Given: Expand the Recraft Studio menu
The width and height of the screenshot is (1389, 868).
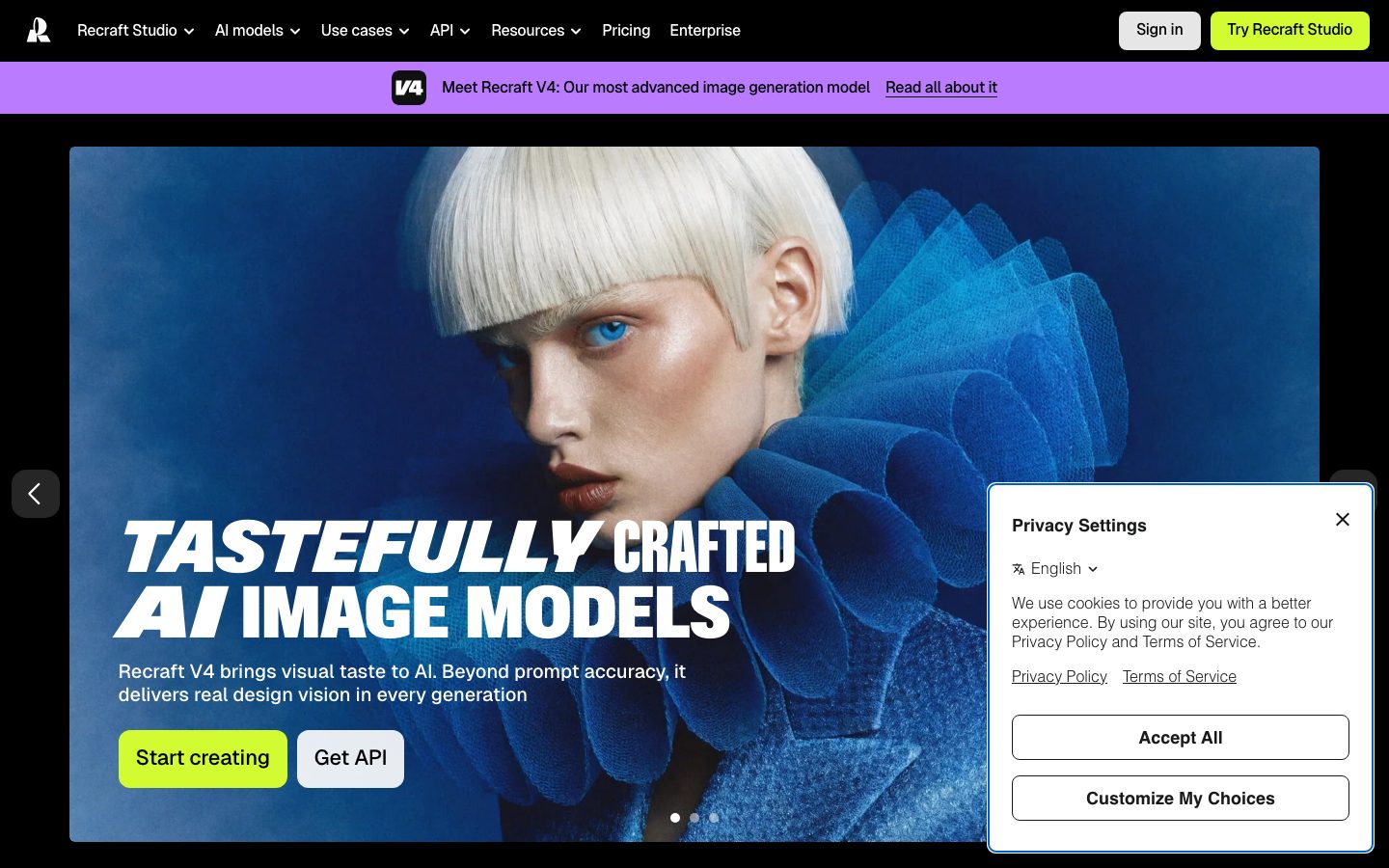Looking at the screenshot, I should [135, 31].
